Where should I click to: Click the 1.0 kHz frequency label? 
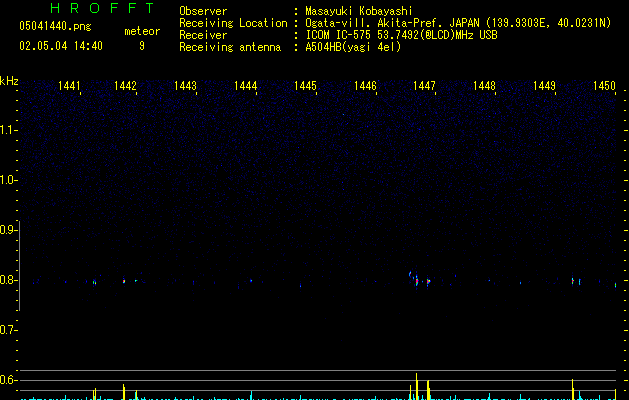(x=8, y=180)
